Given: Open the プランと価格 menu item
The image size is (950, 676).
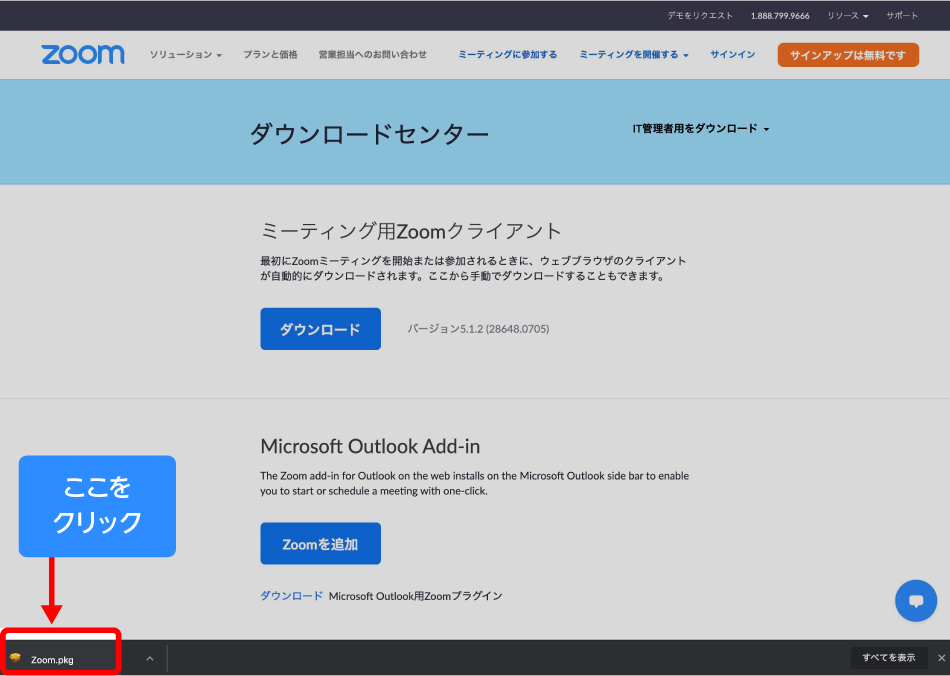Looking at the screenshot, I should tap(270, 55).
